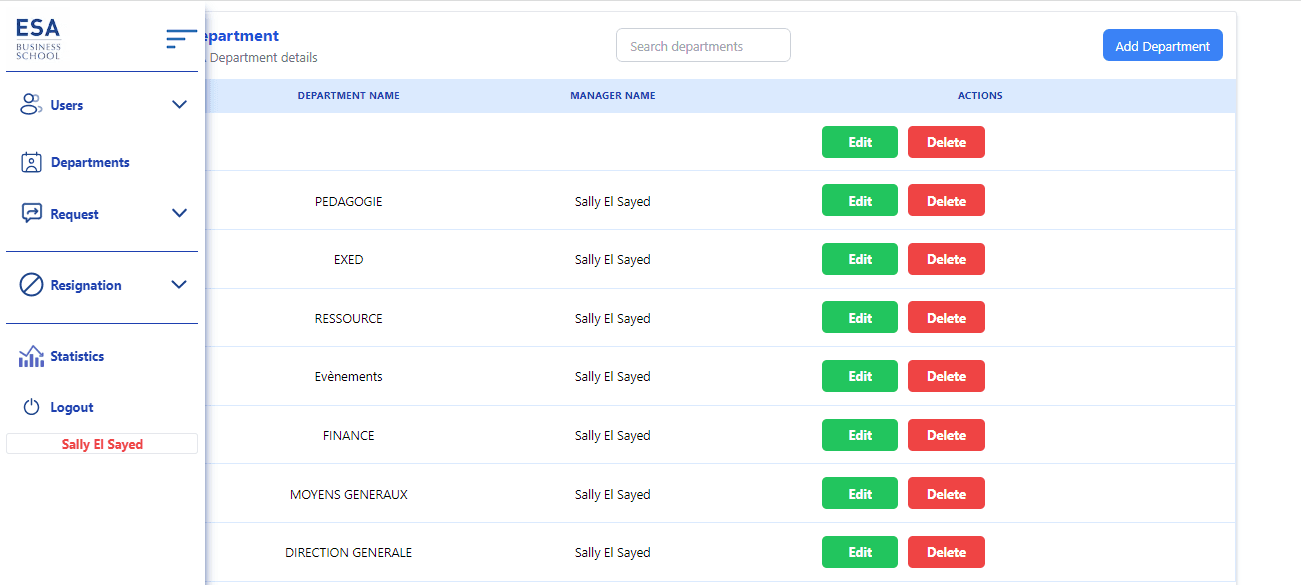The image size is (1301, 585).
Task: Delete the EXED department
Action: pos(945,258)
